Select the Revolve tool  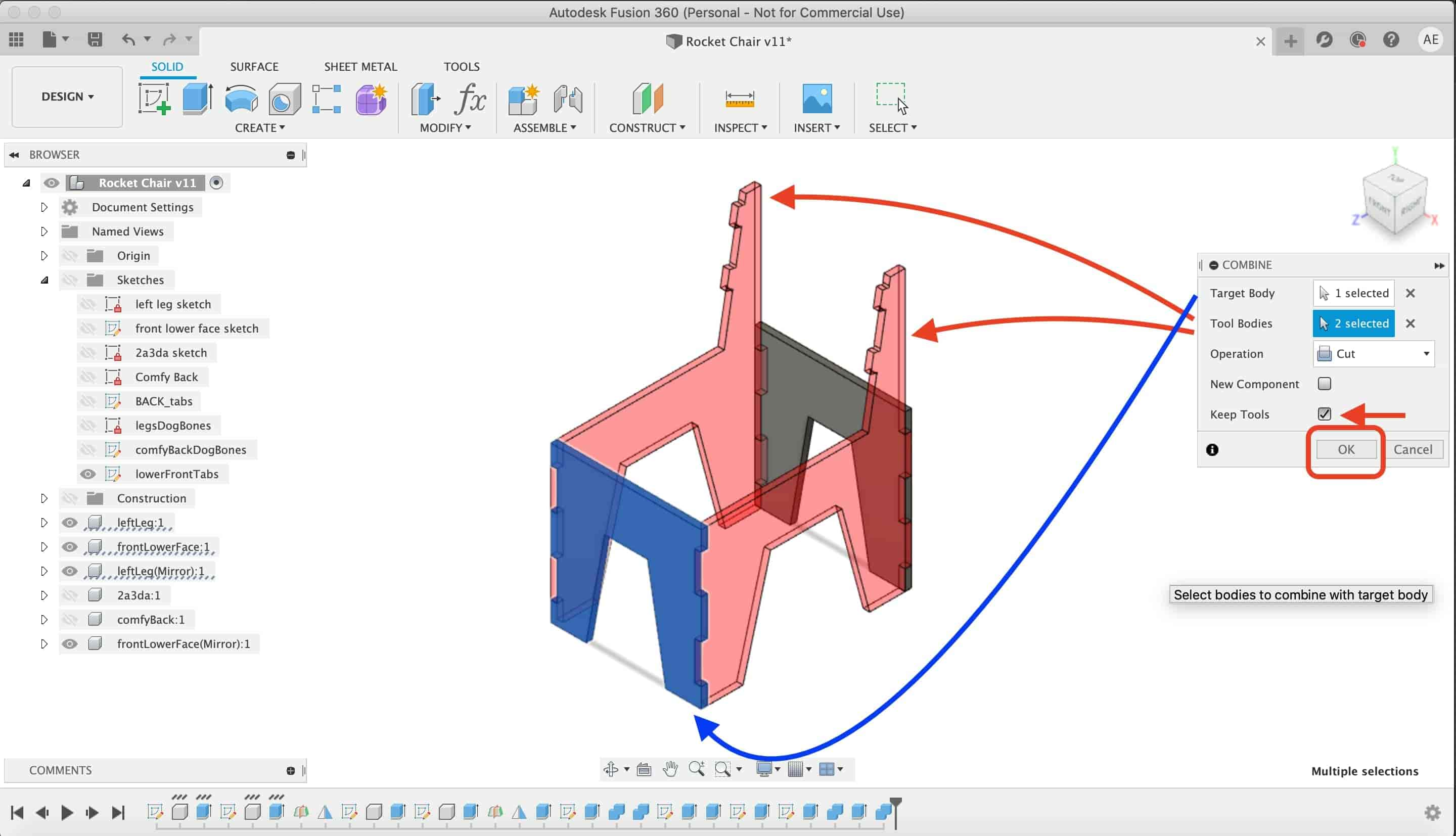click(x=241, y=99)
